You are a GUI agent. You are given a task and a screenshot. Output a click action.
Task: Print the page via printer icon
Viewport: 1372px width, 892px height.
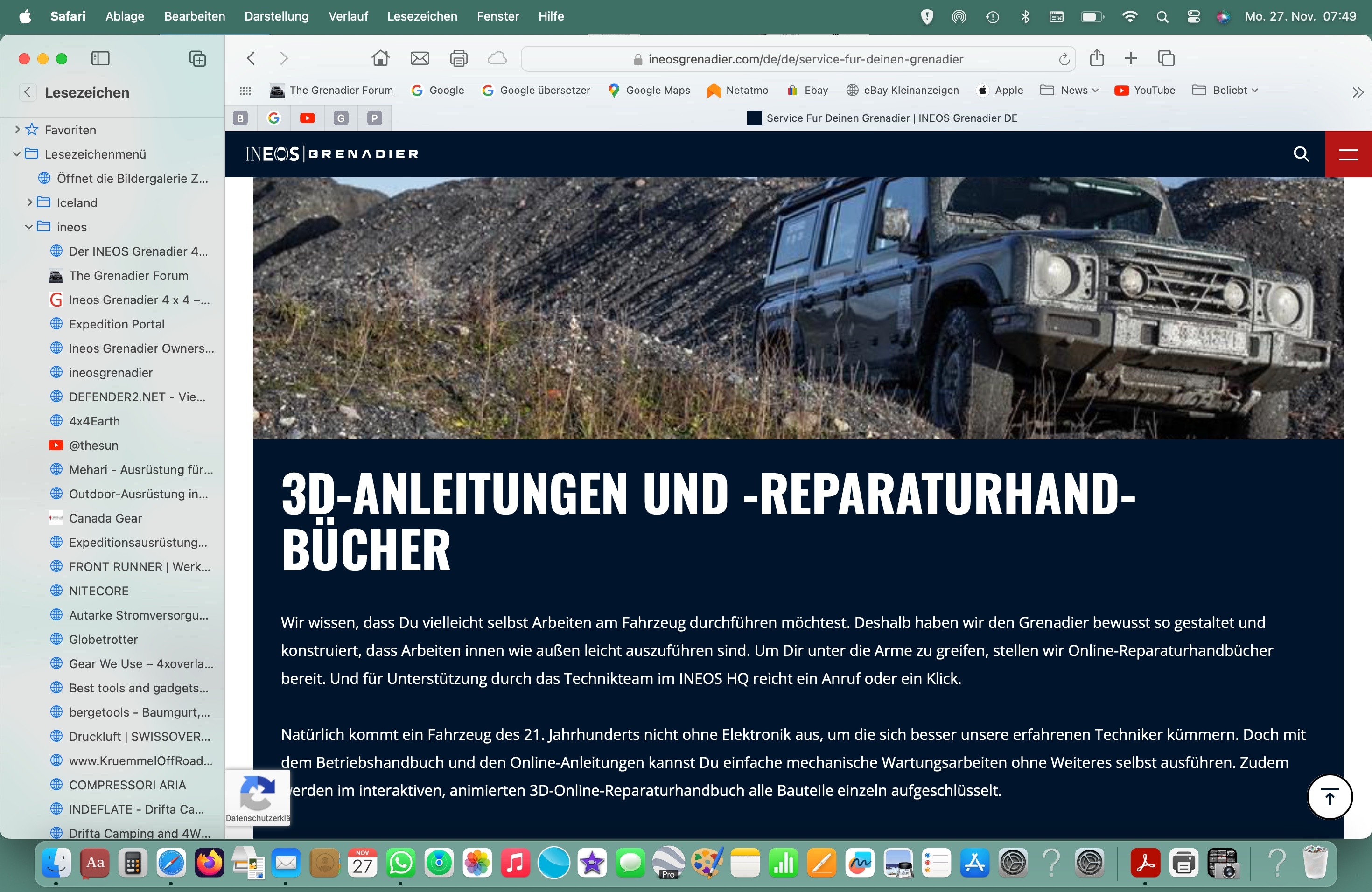[x=459, y=58]
